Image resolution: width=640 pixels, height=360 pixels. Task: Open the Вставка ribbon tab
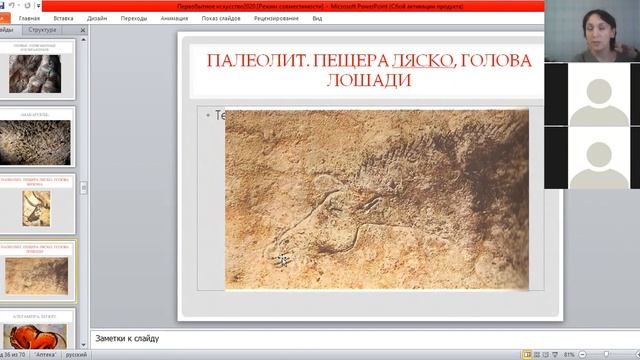pyautogui.click(x=63, y=18)
